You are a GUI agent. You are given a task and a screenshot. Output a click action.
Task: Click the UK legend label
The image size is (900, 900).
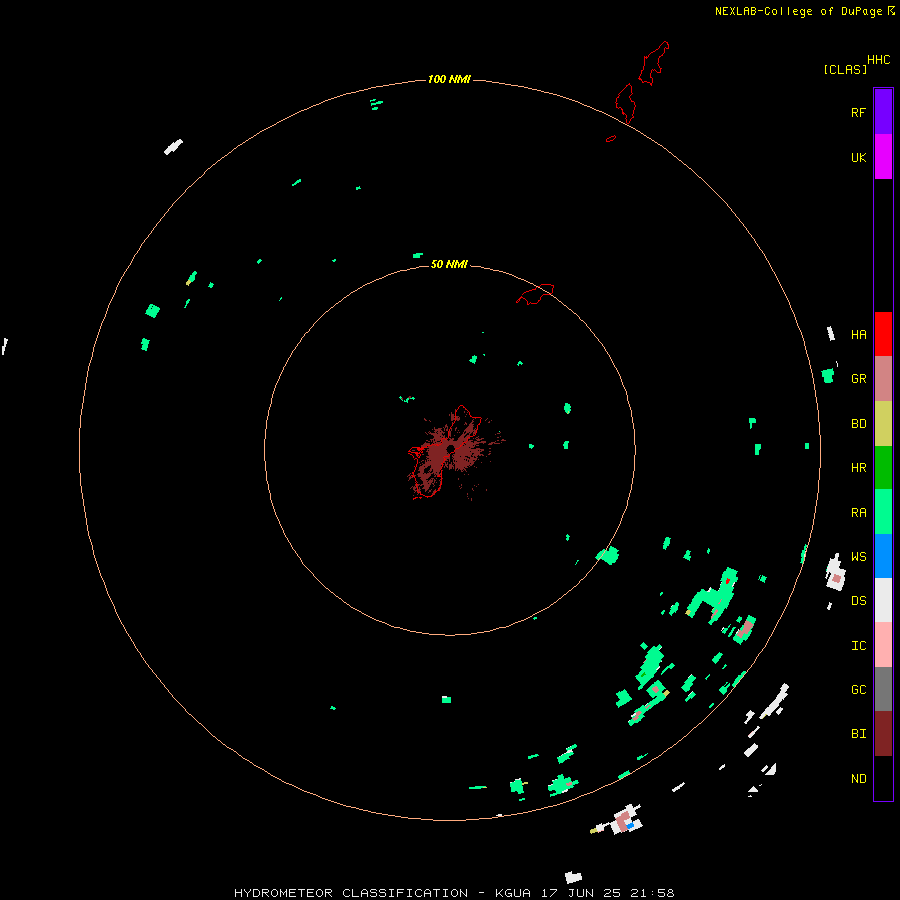(x=859, y=158)
